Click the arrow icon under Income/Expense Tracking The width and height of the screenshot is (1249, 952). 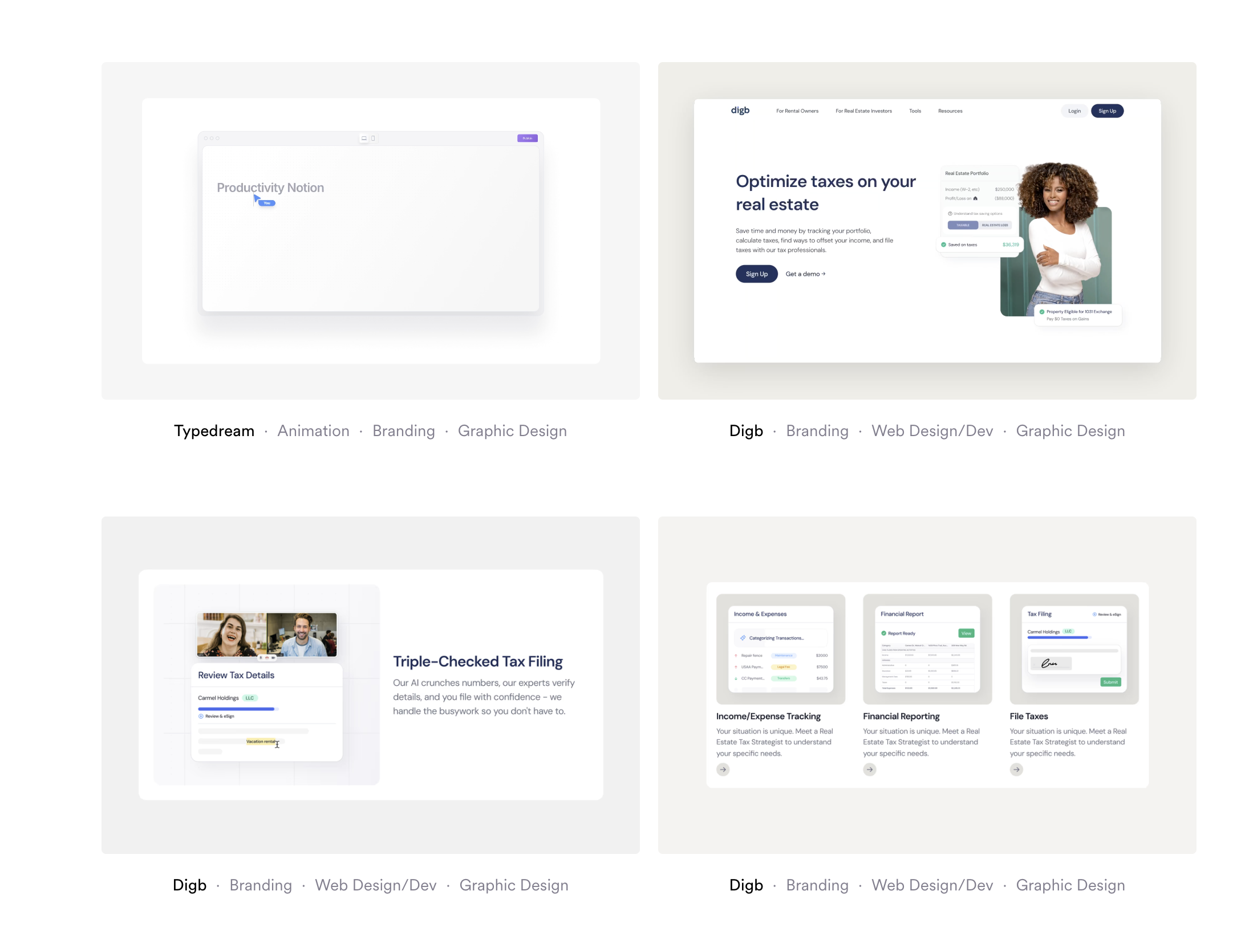pos(723,770)
